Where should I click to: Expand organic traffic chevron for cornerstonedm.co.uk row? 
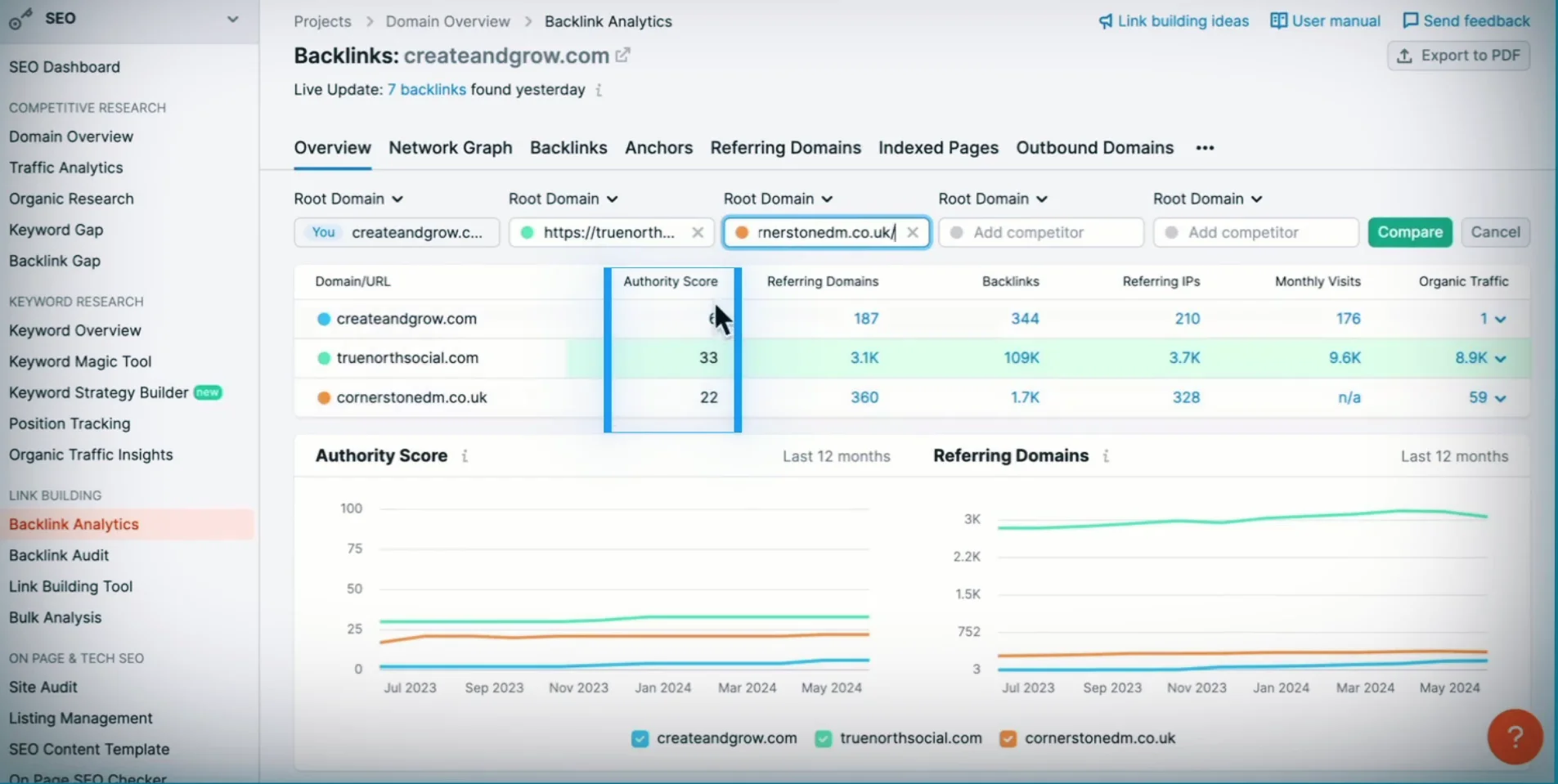tap(1501, 399)
